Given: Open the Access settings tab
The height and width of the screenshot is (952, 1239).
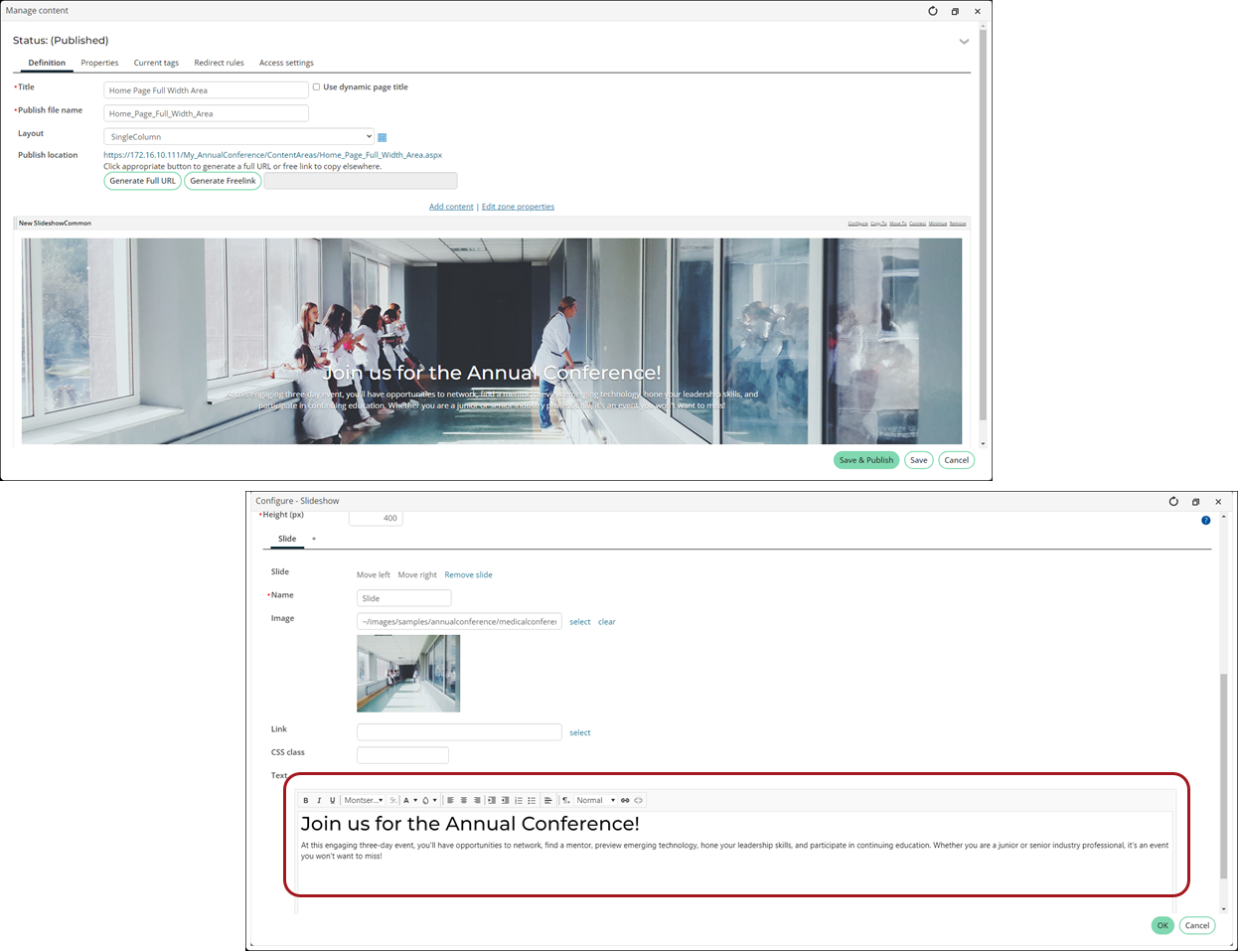Looking at the screenshot, I should tap(286, 63).
